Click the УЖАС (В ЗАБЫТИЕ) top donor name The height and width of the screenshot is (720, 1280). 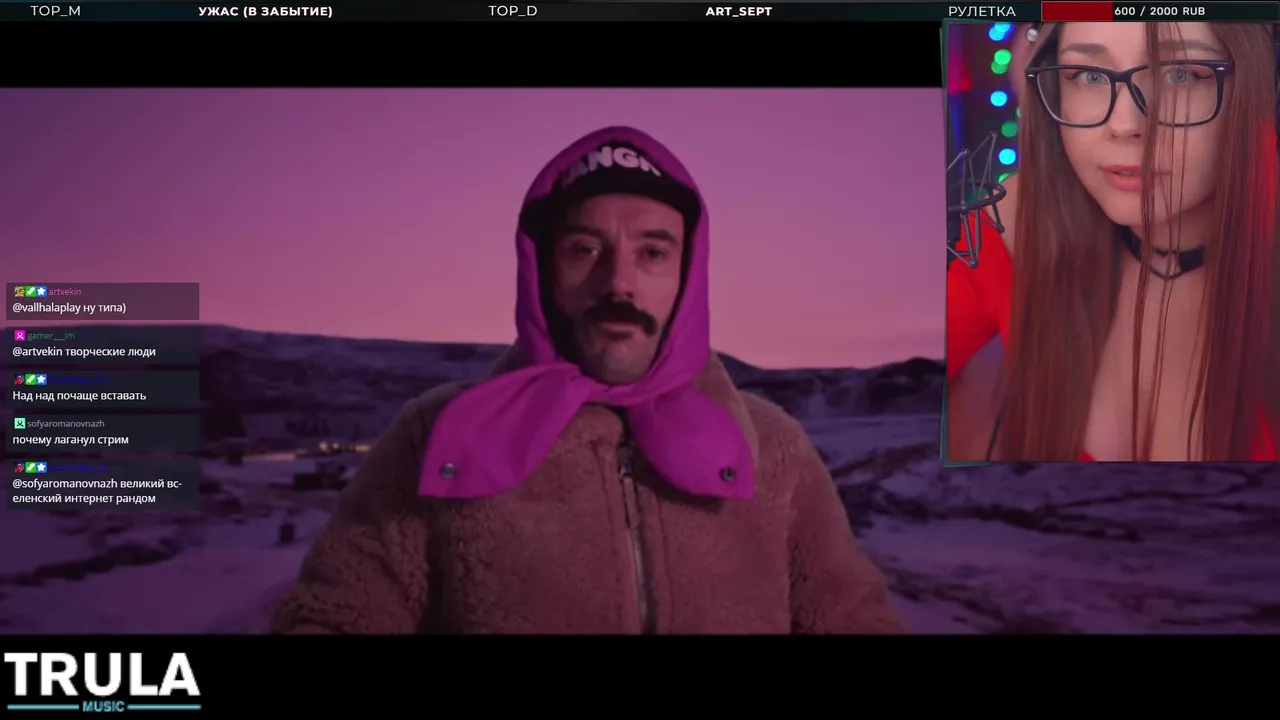265,11
